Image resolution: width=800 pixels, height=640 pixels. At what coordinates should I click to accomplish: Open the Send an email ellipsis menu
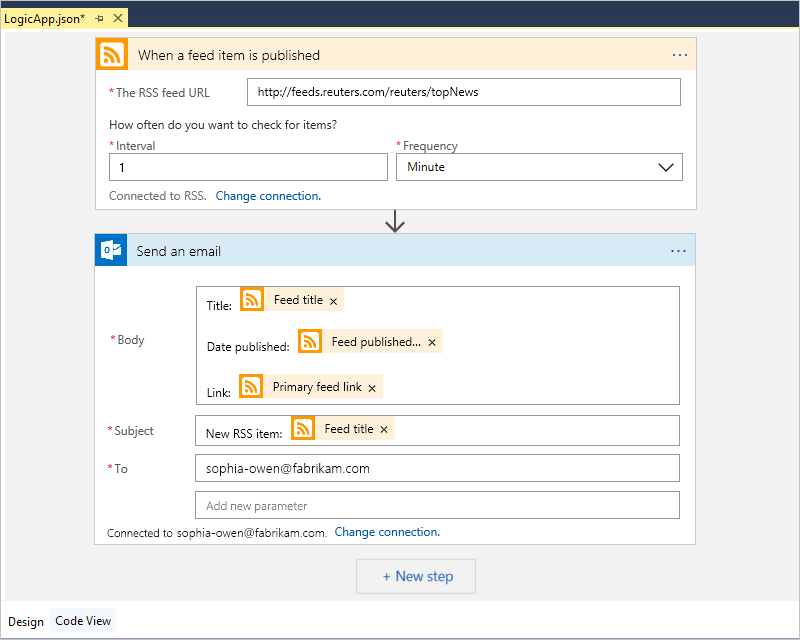pos(678,250)
